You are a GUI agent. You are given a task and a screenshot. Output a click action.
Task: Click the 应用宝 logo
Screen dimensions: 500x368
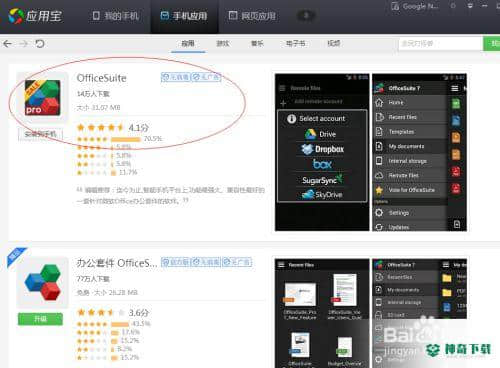point(35,16)
